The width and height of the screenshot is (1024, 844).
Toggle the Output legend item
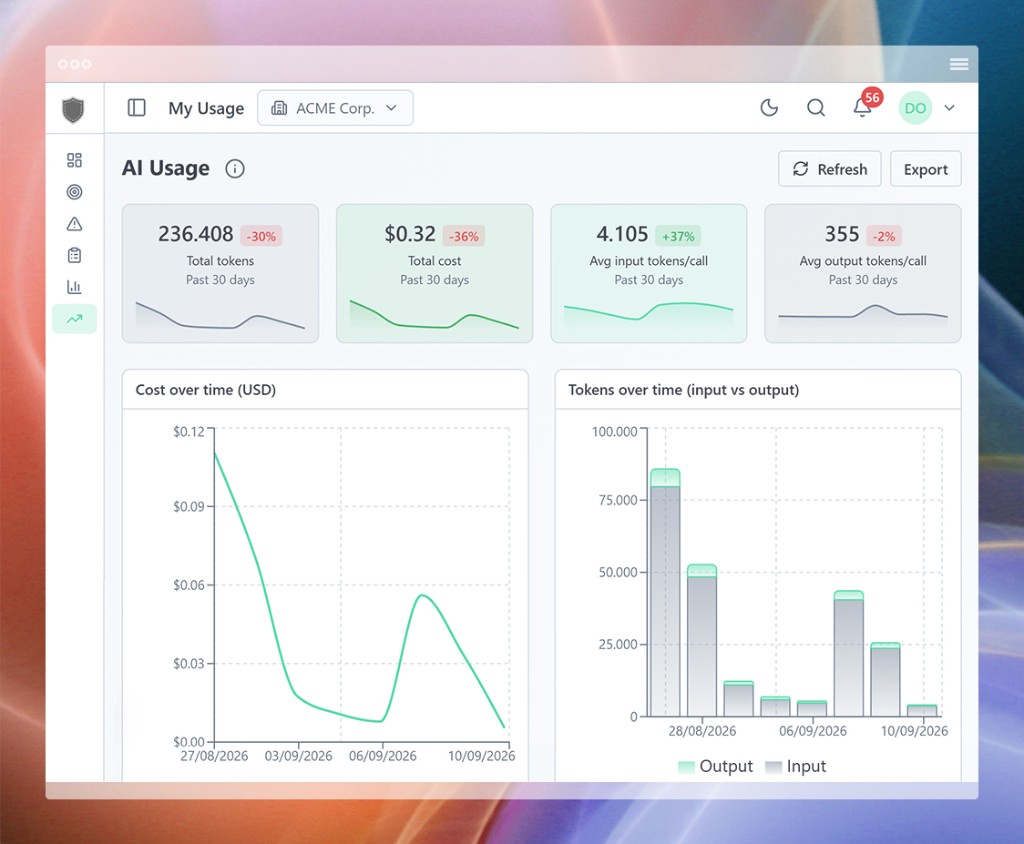[716, 766]
